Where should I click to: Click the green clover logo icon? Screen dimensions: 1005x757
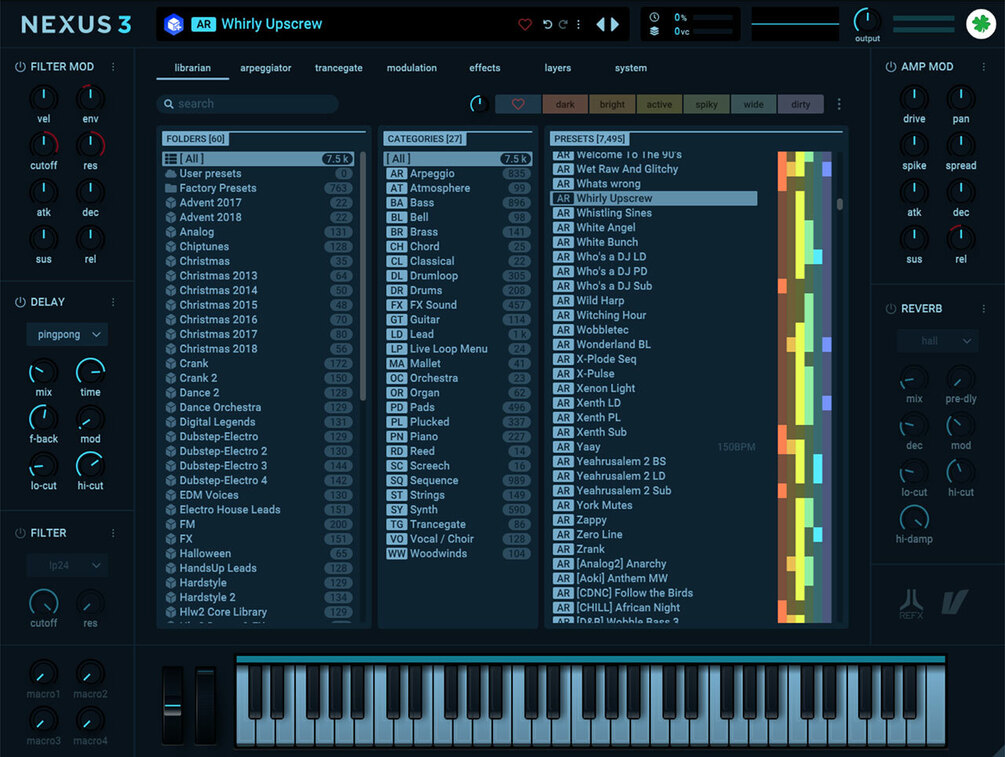point(981,24)
